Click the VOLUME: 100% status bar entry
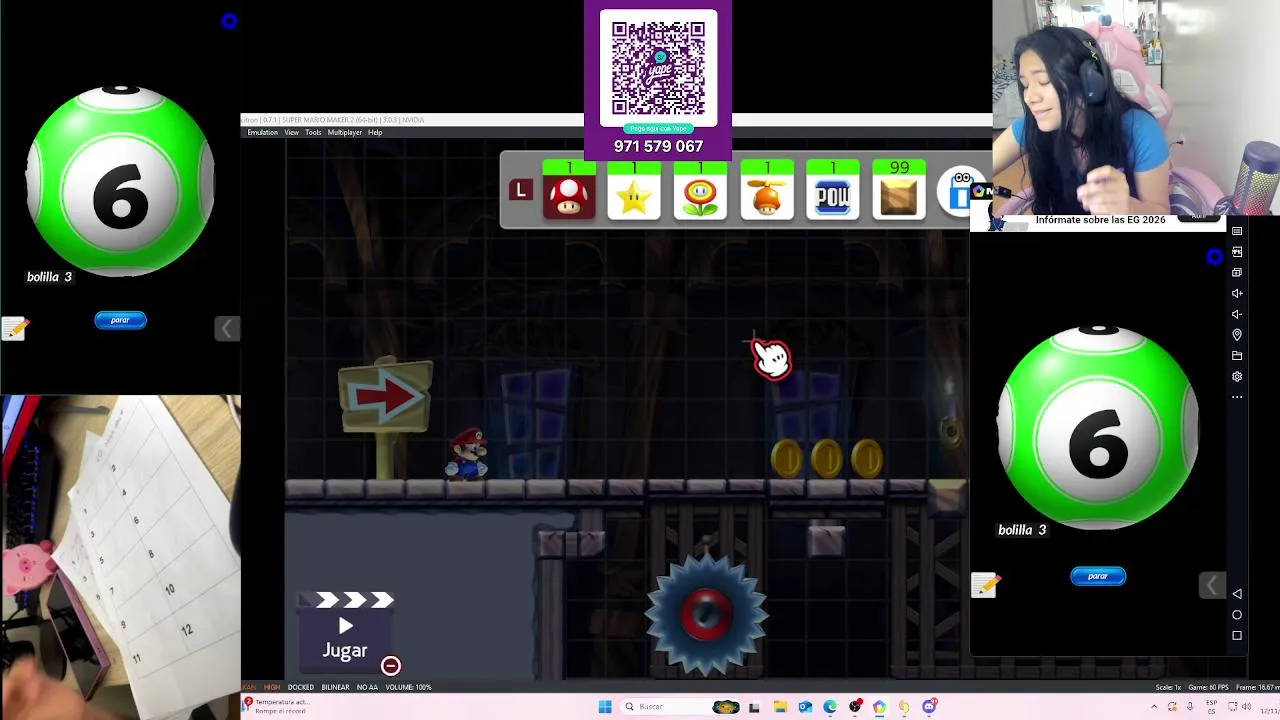 pos(408,687)
